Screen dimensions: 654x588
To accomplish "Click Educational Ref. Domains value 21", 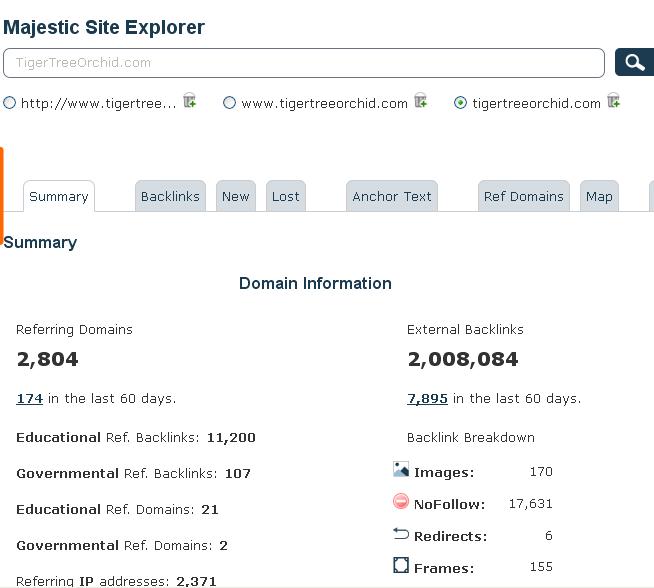I will (x=210, y=509).
